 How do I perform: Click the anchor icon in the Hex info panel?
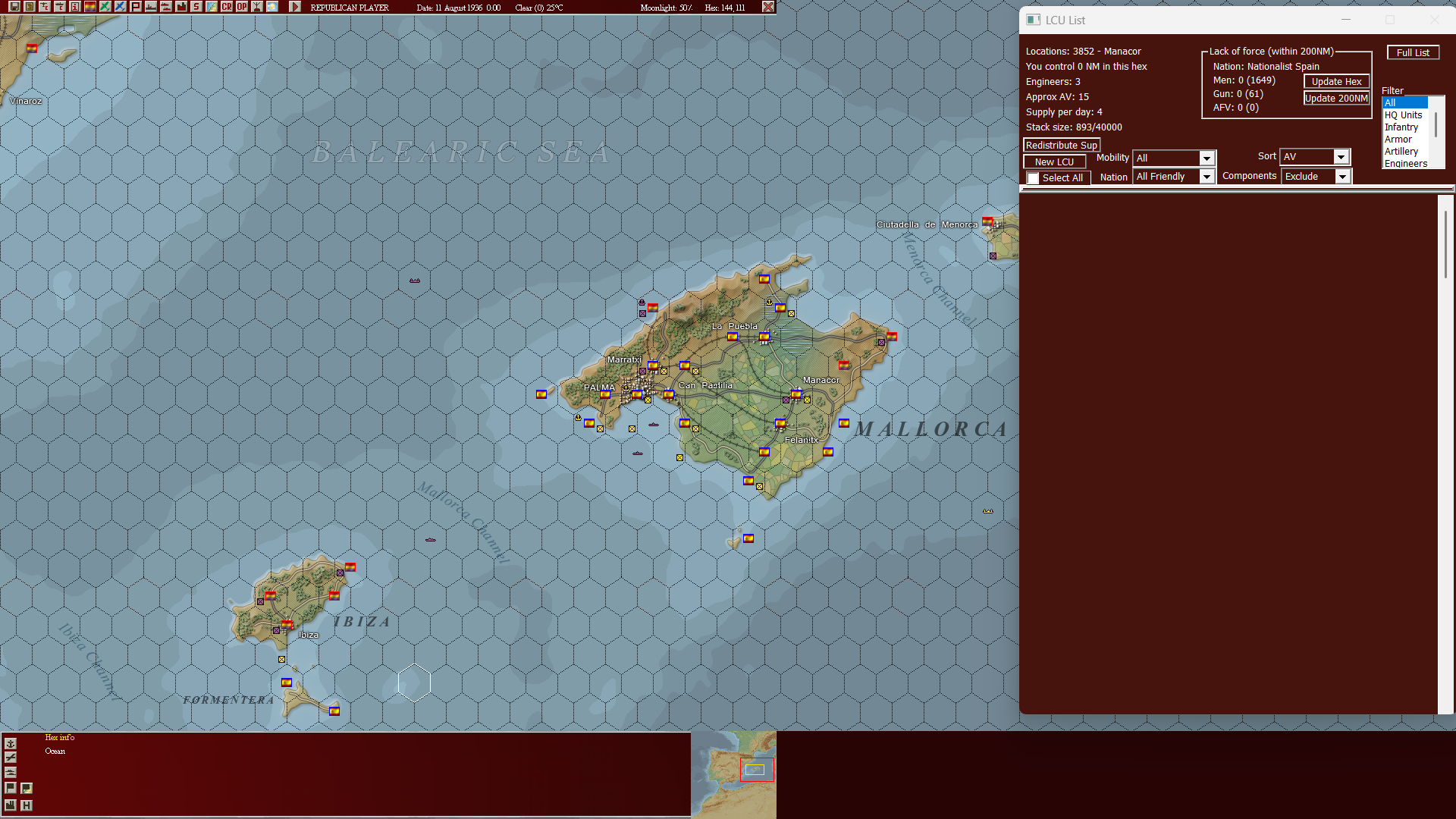pos(11,743)
